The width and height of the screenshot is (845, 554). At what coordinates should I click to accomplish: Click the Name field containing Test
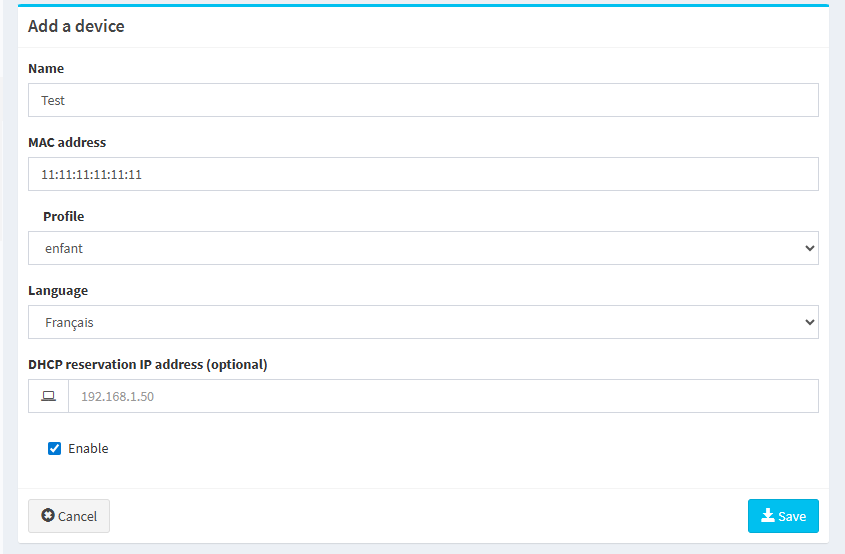[423, 100]
